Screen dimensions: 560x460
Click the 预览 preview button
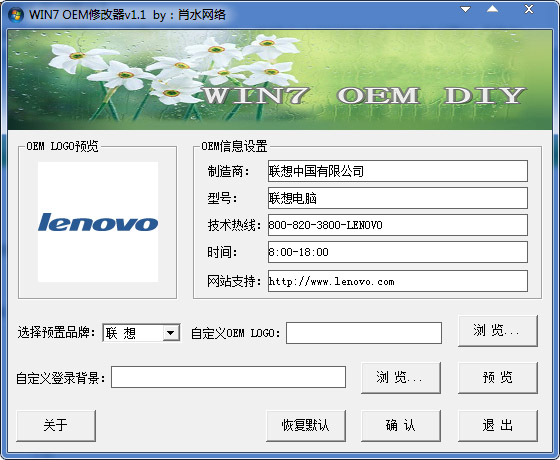coord(498,378)
